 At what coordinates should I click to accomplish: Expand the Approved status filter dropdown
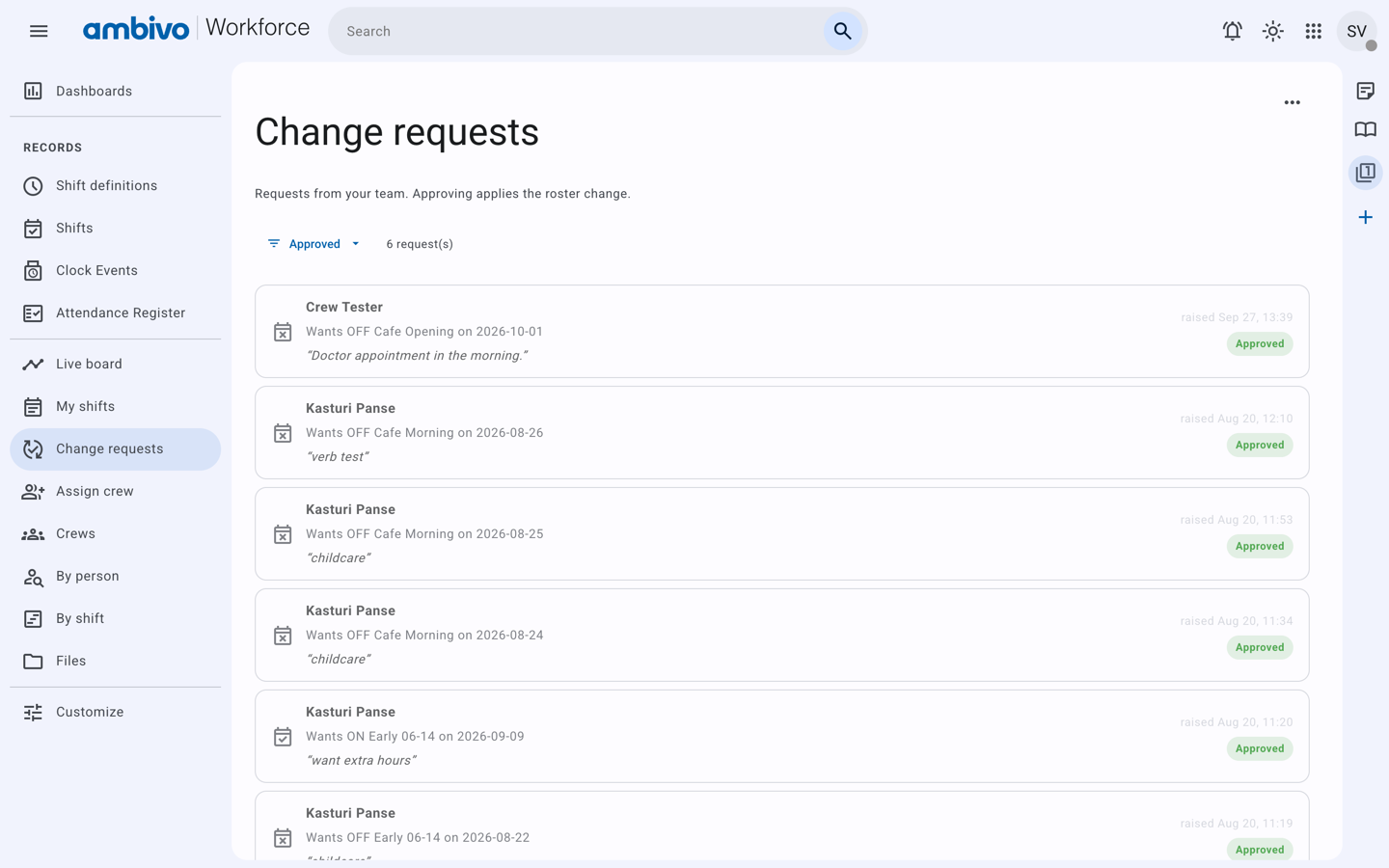click(313, 244)
